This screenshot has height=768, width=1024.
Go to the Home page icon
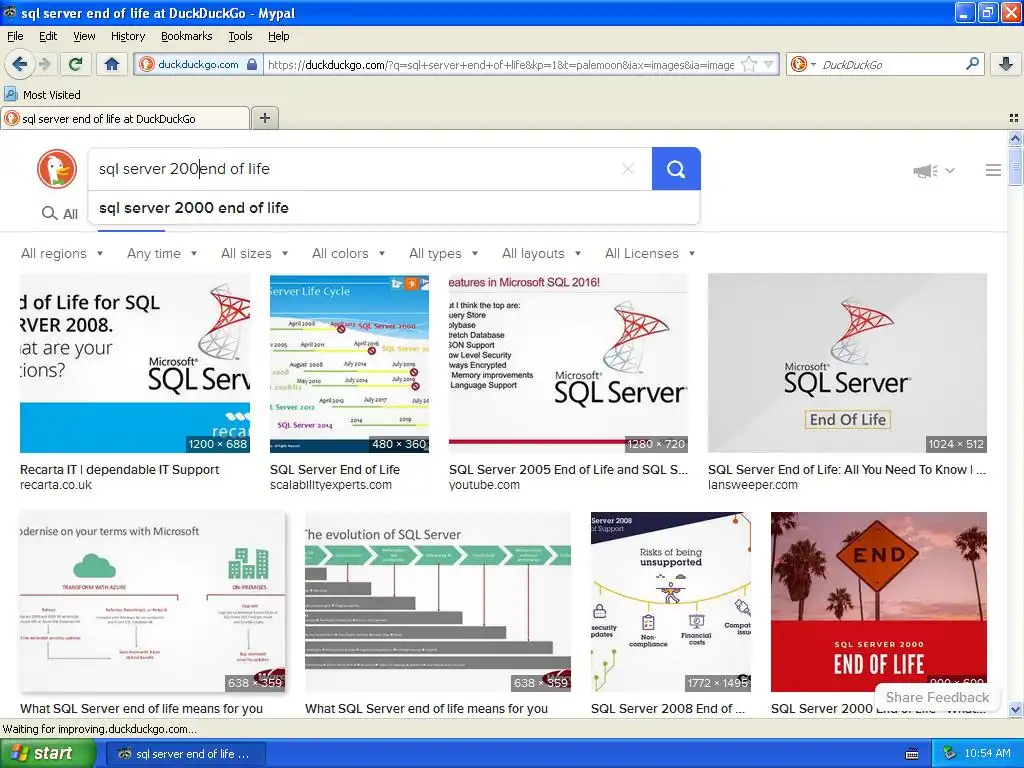point(112,64)
